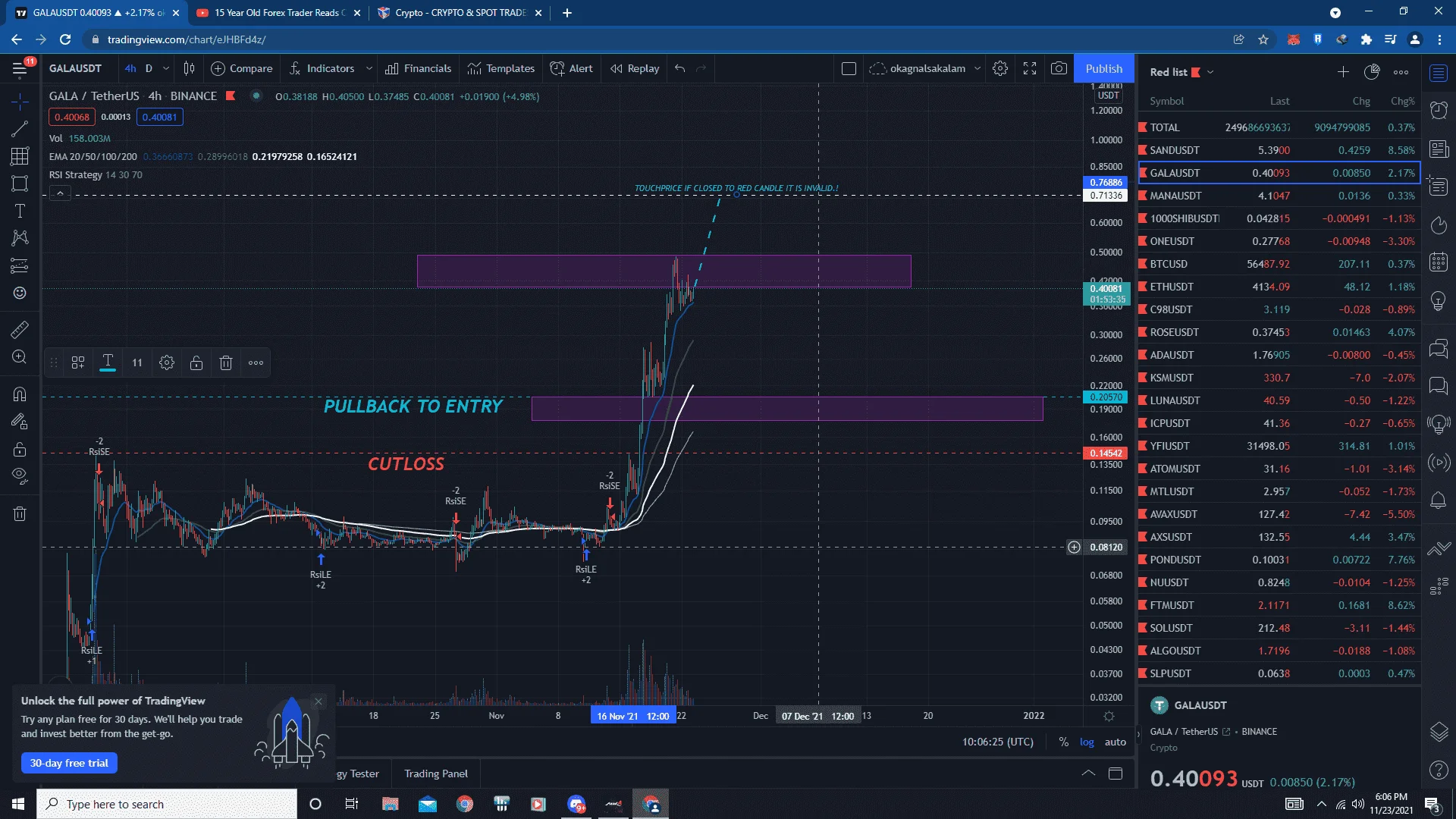Expand the favorite indicators dropdown arrow
The height and width of the screenshot is (819, 1456).
(x=369, y=68)
